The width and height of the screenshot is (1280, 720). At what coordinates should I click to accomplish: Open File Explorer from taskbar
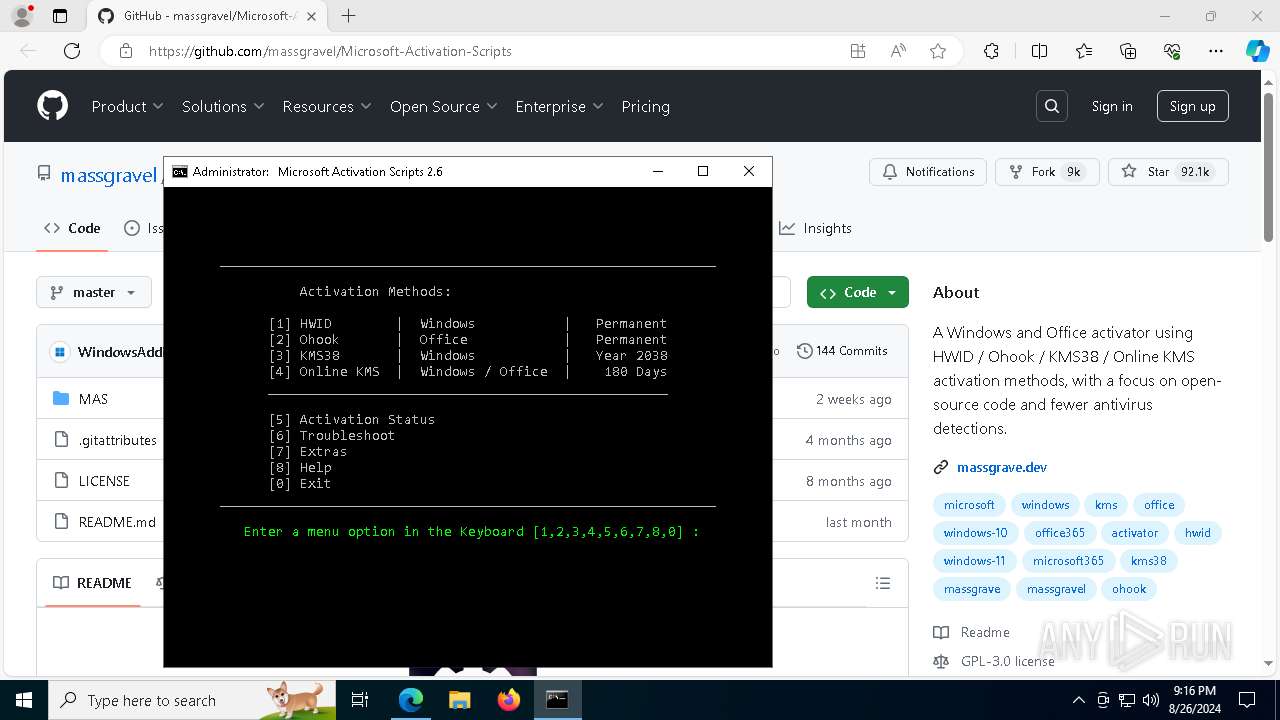[x=459, y=700]
